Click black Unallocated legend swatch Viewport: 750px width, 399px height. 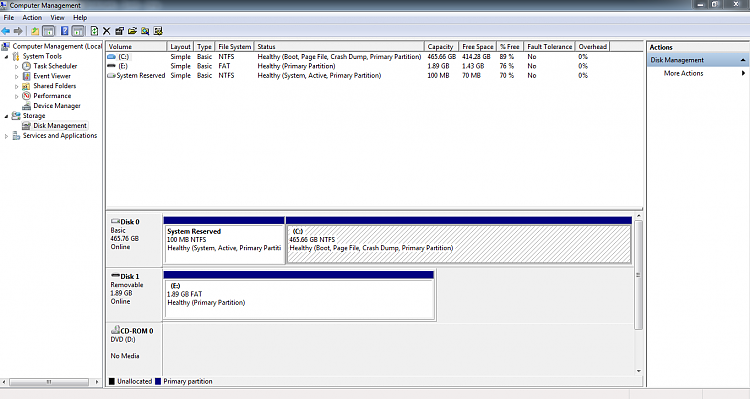(x=111, y=381)
